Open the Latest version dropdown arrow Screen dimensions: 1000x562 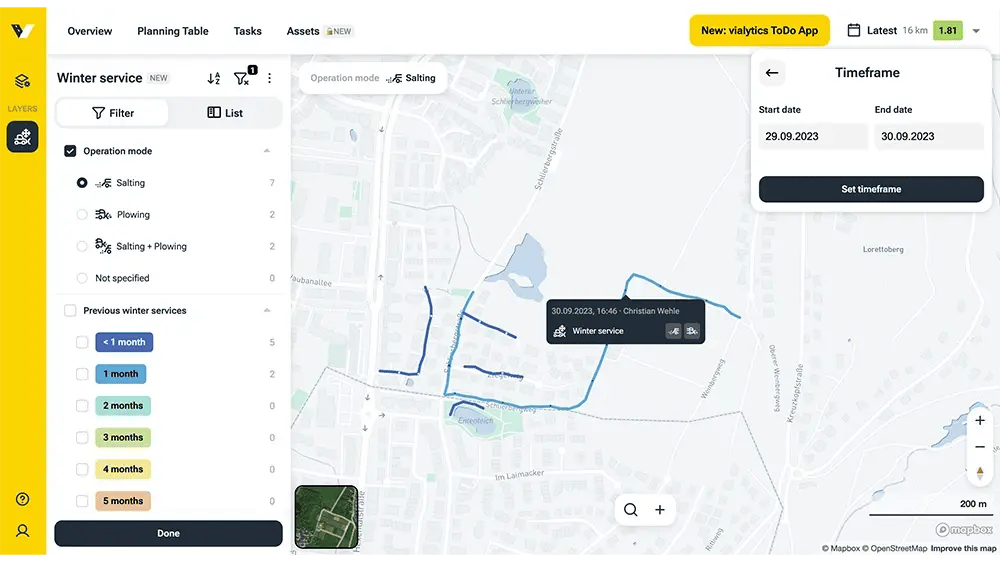[x=976, y=31]
